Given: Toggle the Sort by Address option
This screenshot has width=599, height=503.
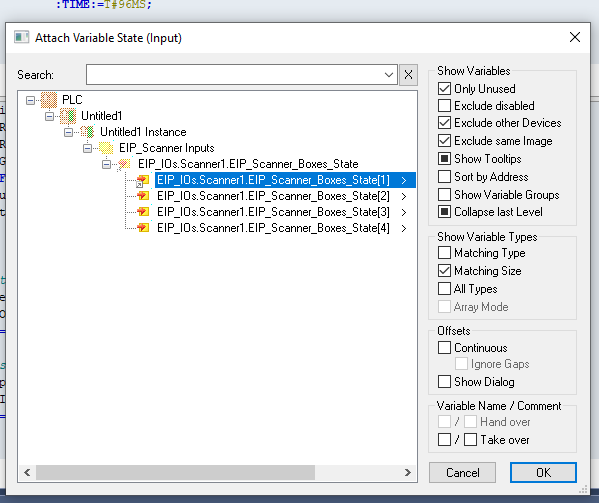Looking at the screenshot, I should coord(444,177).
